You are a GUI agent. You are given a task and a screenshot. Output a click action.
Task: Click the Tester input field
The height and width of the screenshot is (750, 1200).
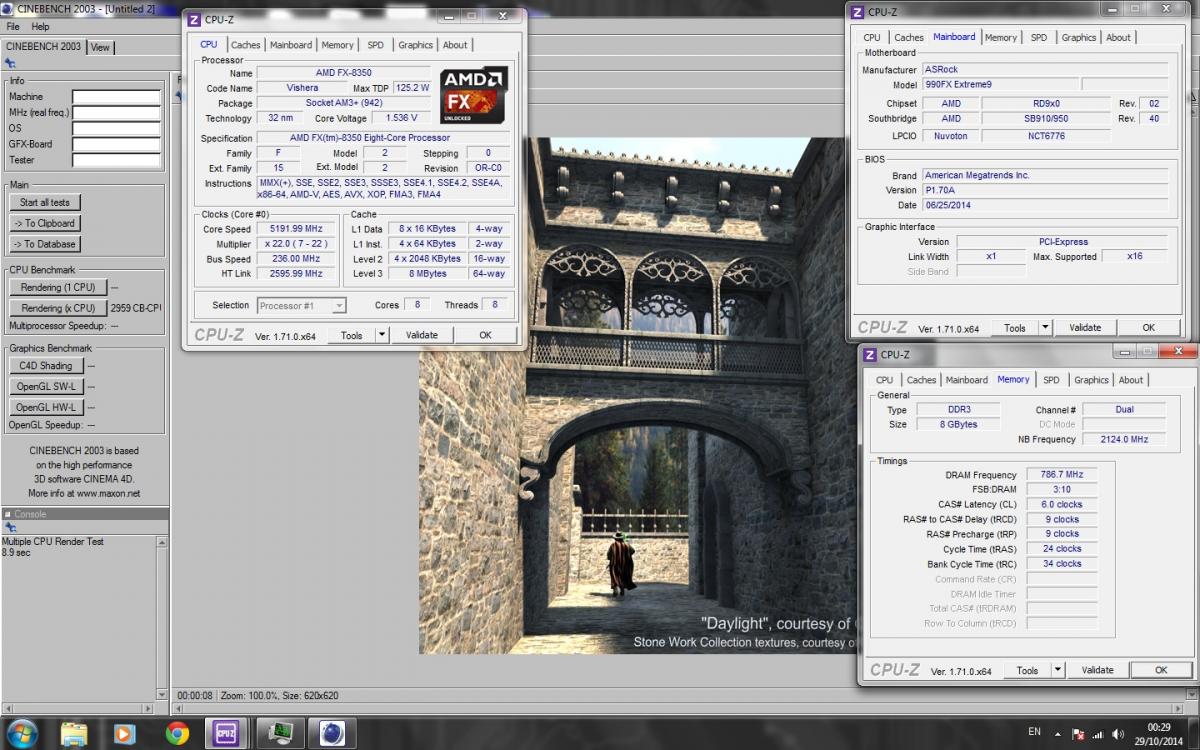[116, 160]
